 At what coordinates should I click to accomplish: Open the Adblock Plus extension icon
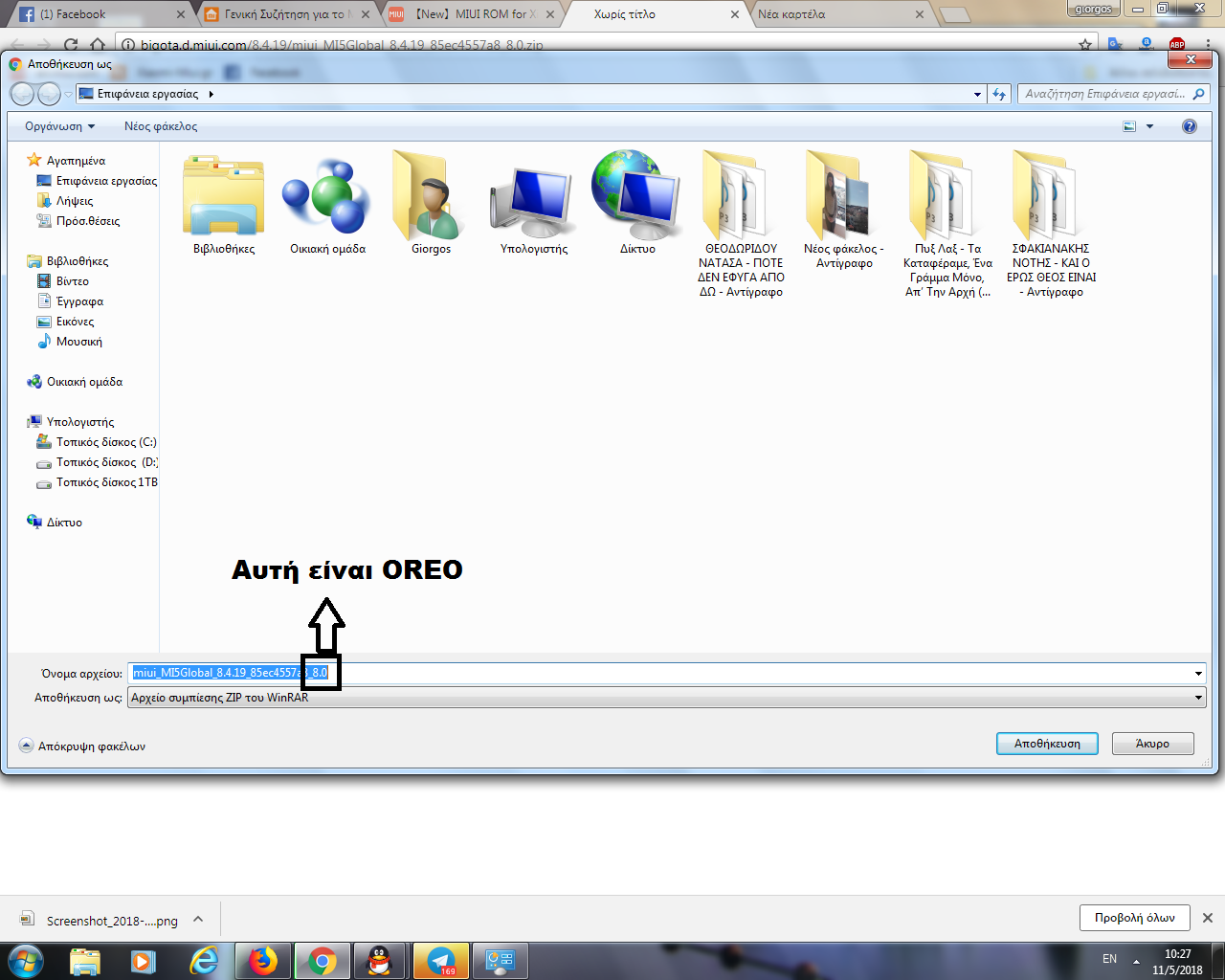(x=1177, y=44)
